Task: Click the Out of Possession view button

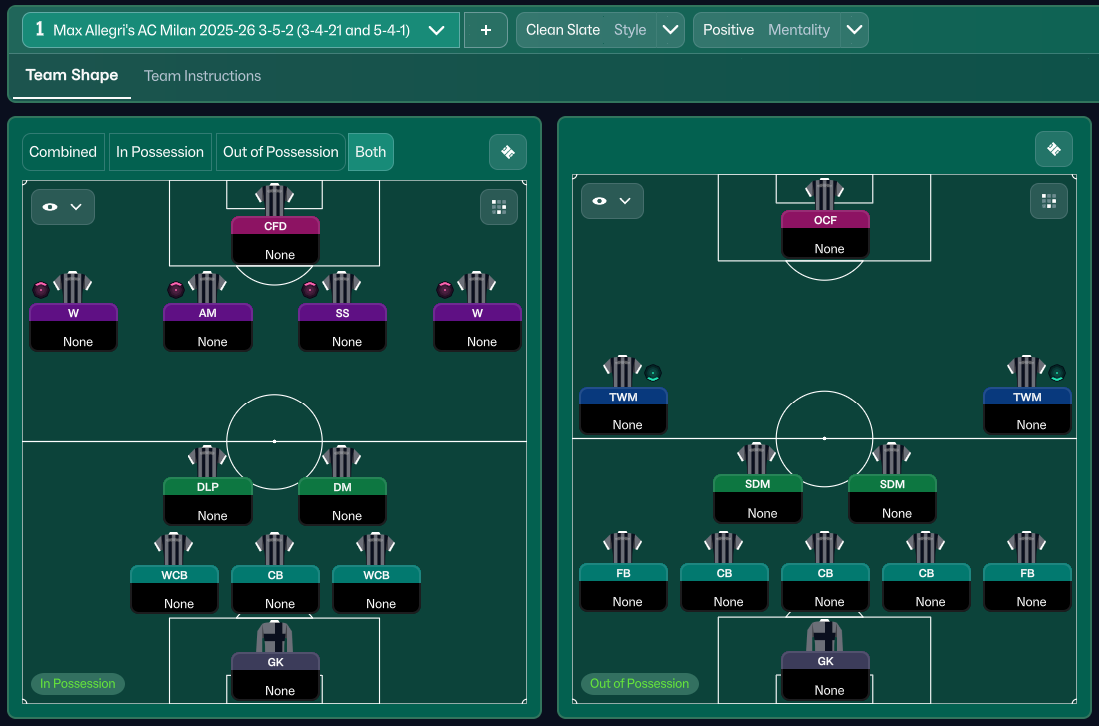Action: tap(280, 152)
